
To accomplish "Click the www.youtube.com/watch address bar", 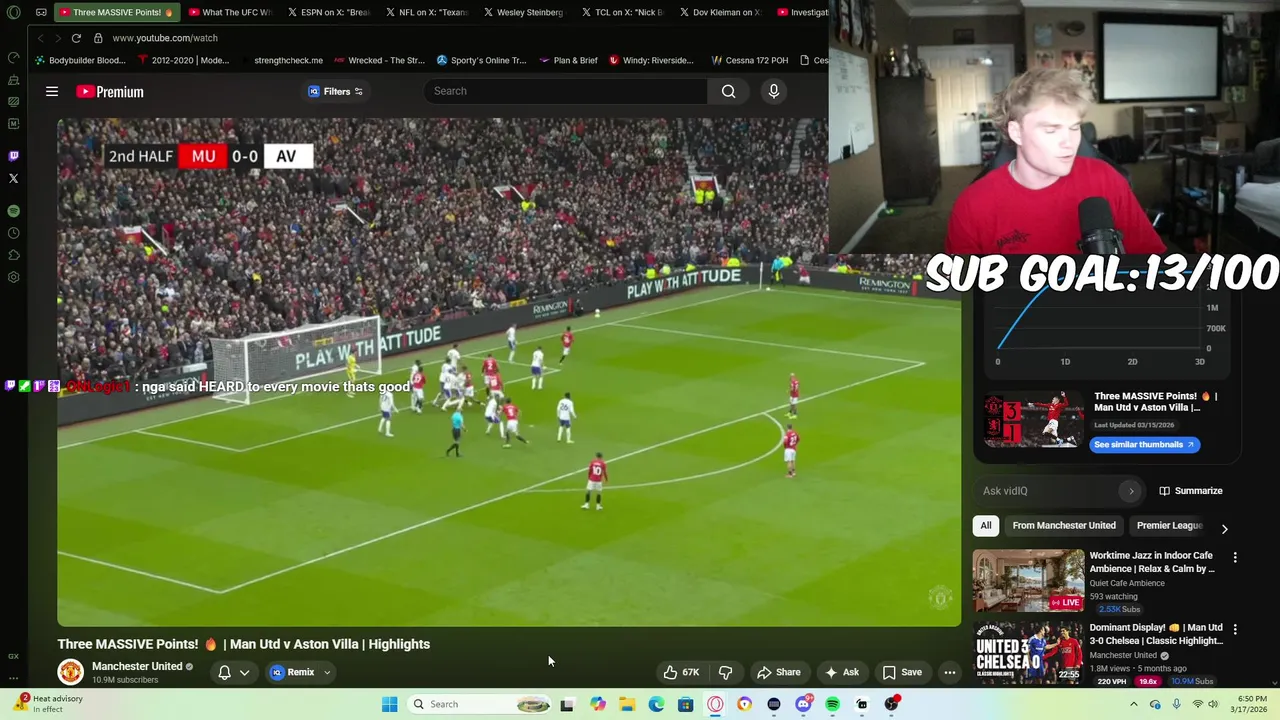I will point(165,38).
